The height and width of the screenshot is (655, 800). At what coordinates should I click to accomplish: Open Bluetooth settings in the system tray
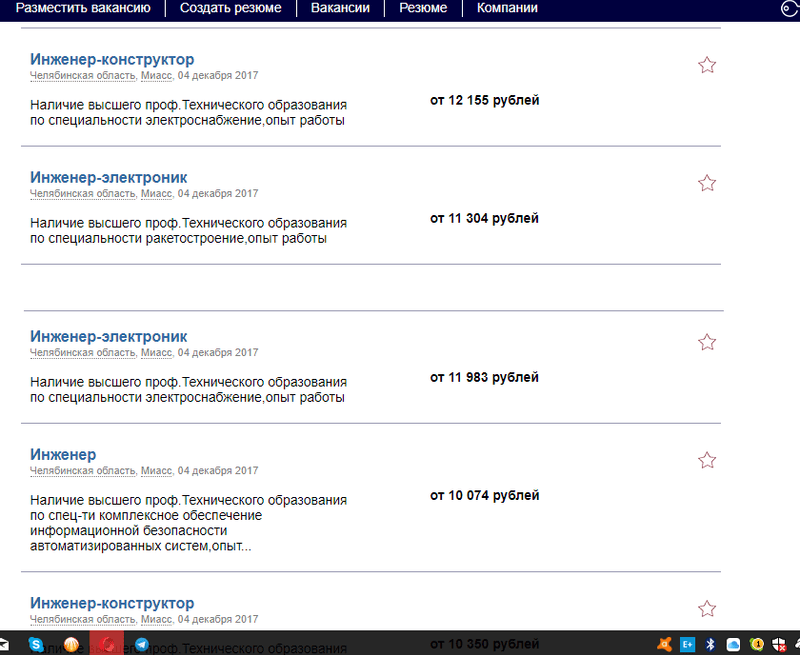[x=710, y=645]
